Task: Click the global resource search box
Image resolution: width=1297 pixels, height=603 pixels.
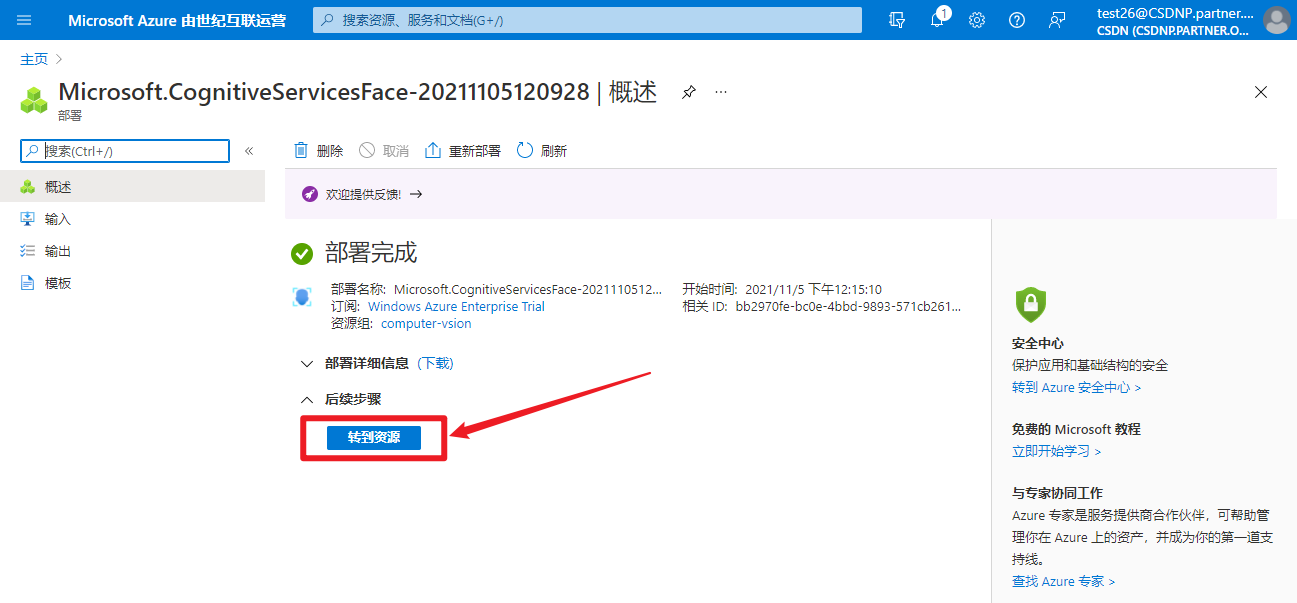Action: pos(587,20)
